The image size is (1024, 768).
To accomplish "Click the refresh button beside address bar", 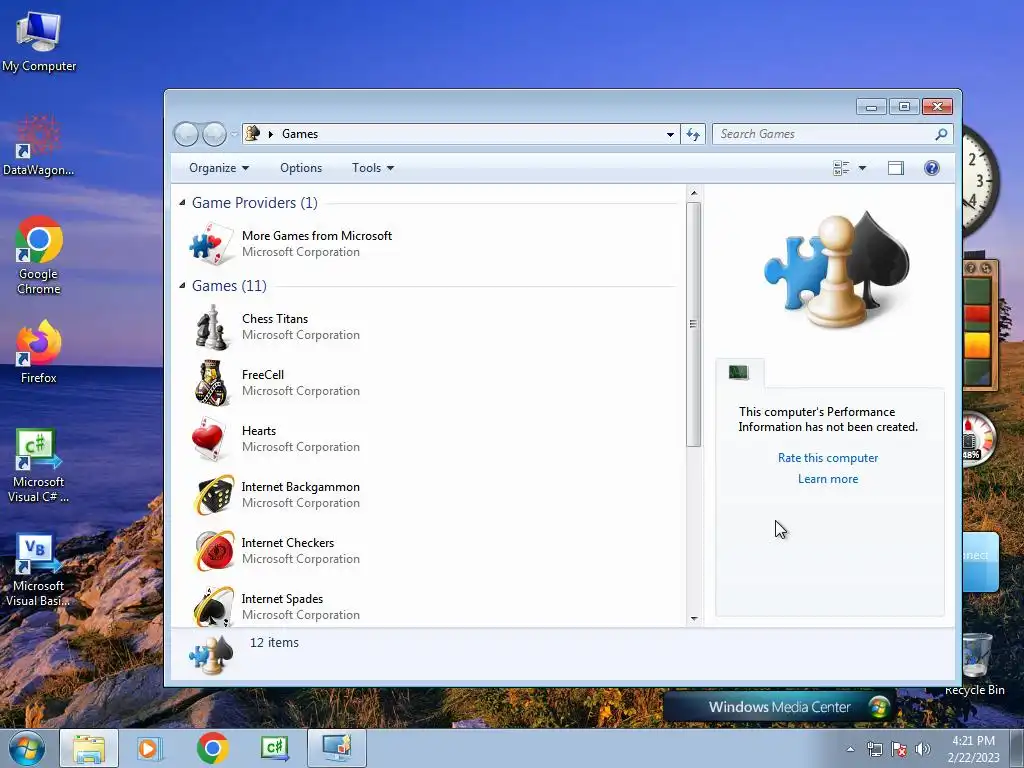I will pyautogui.click(x=692, y=134).
